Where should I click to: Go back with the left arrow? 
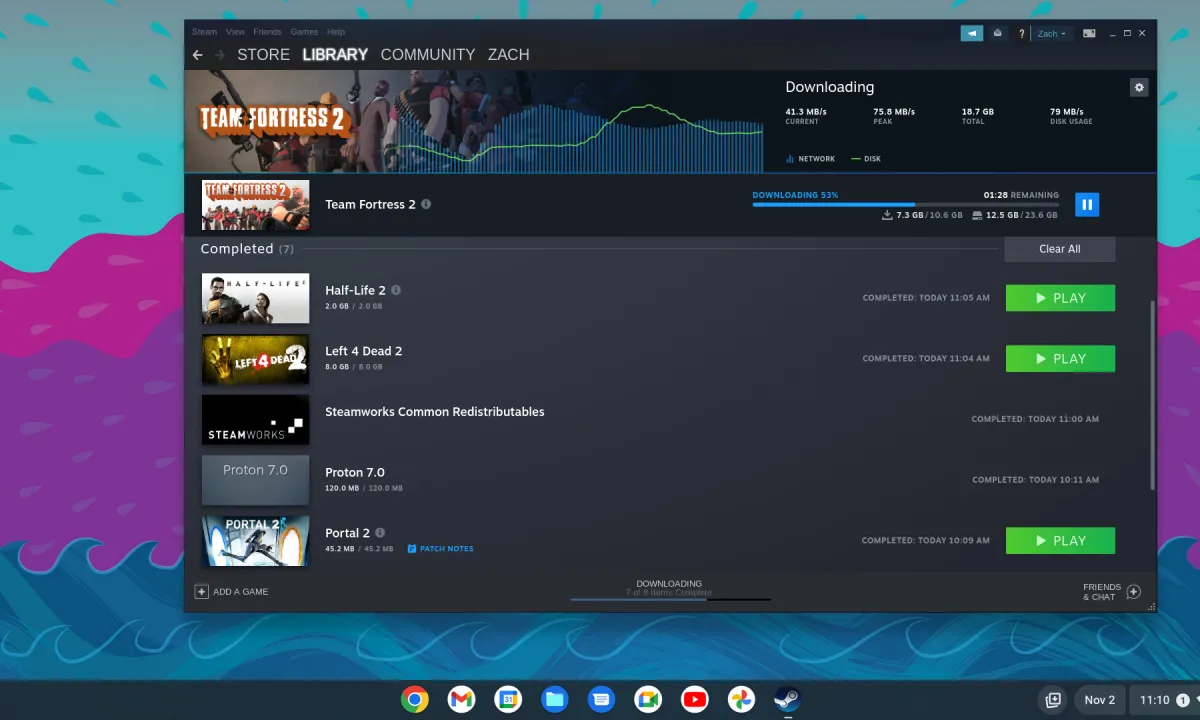click(x=197, y=55)
